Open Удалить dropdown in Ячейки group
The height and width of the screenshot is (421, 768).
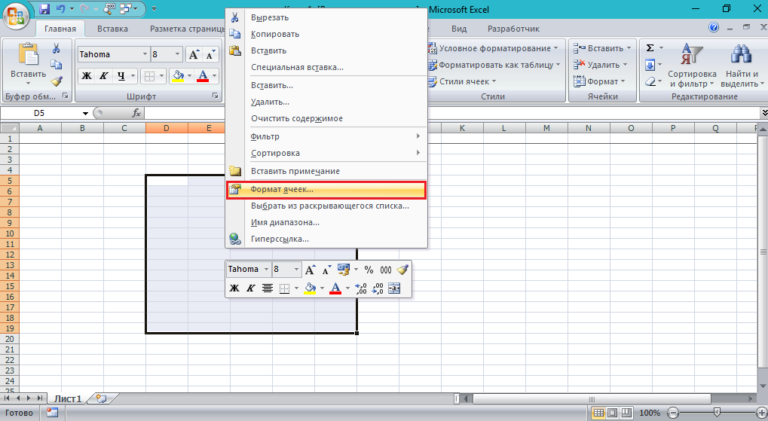click(x=600, y=65)
